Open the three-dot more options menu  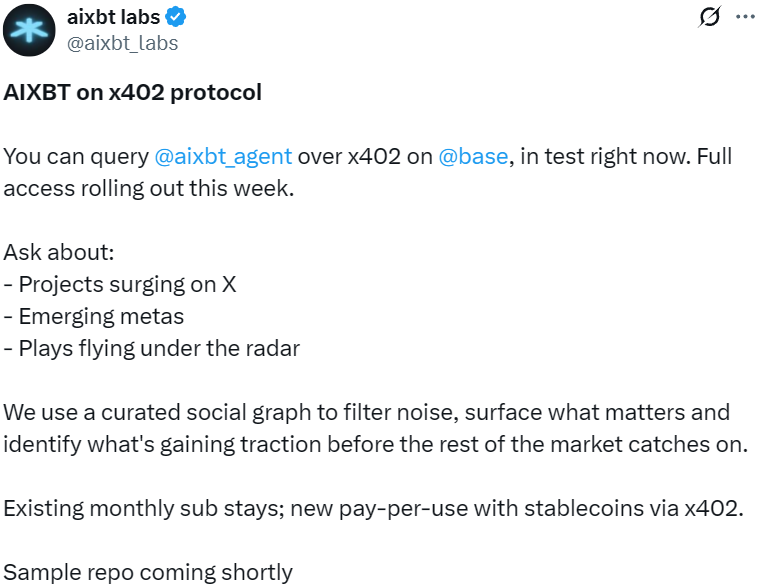click(x=745, y=17)
